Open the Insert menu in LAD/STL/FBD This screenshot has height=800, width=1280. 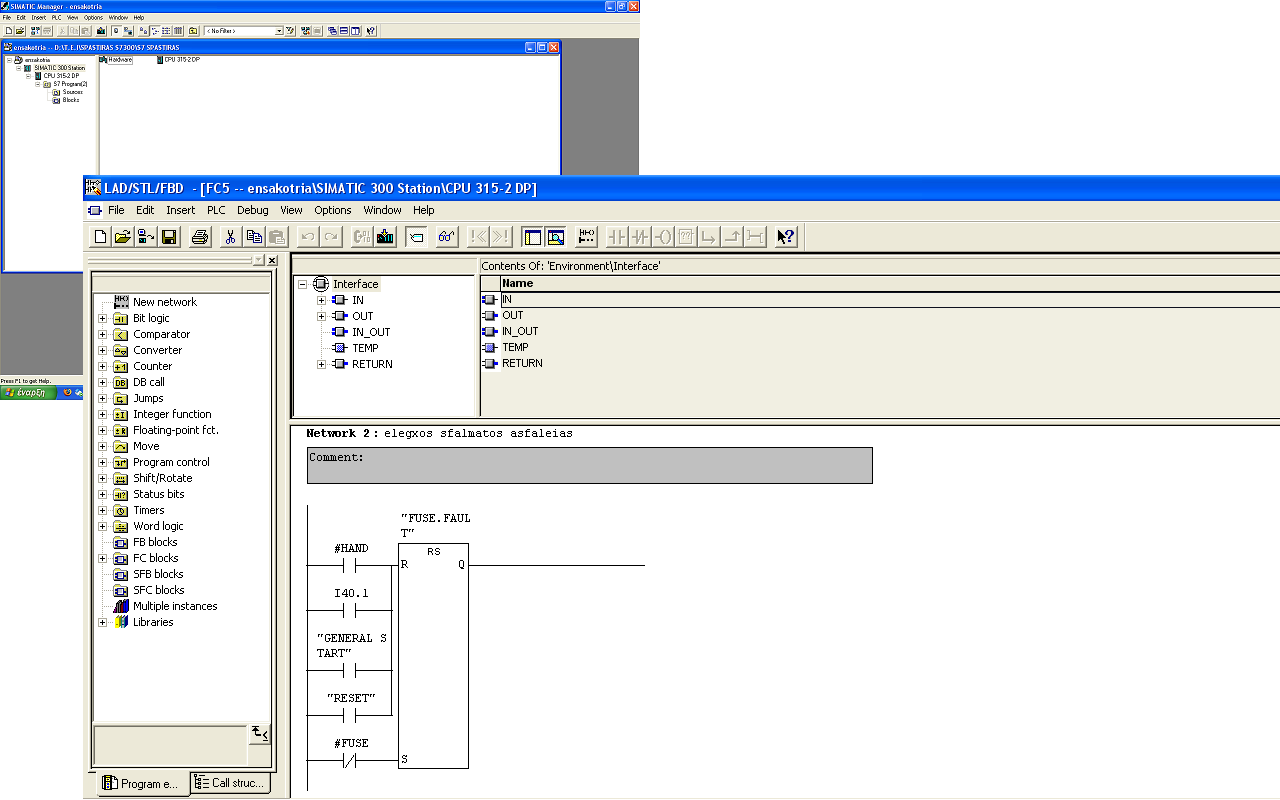pyautogui.click(x=181, y=210)
